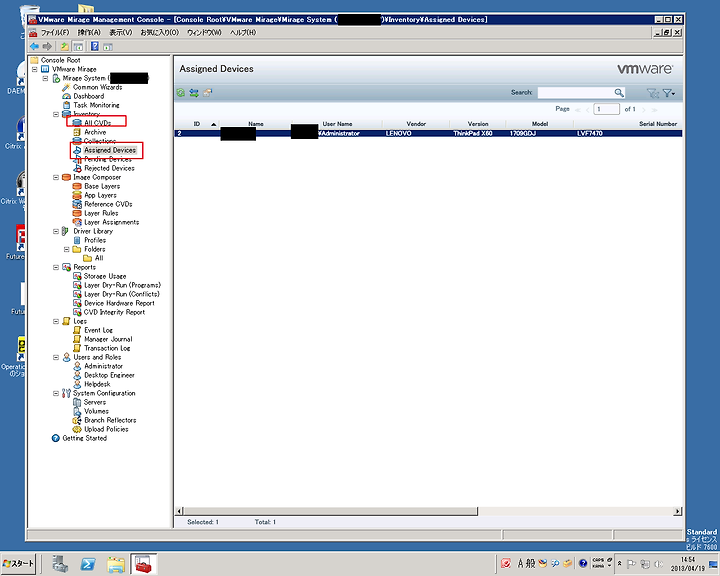Click the gray Forward arrow in toolbar
The image size is (720, 576).
pyautogui.click(x=47, y=46)
